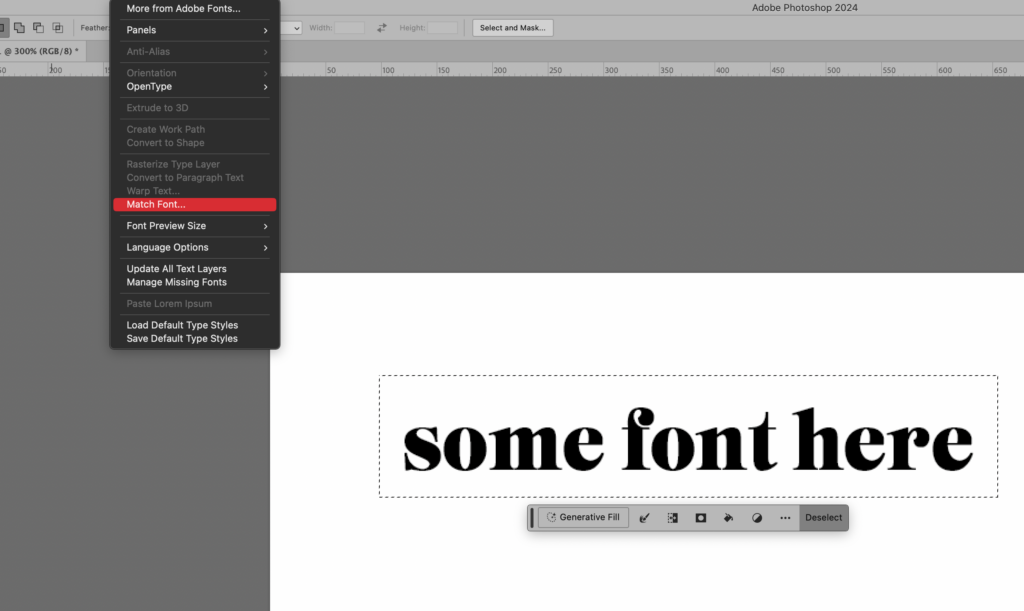The width and height of the screenshot is (1024, 611).
Task: Click the Generative Fill button
Action: tap(582, 517)
